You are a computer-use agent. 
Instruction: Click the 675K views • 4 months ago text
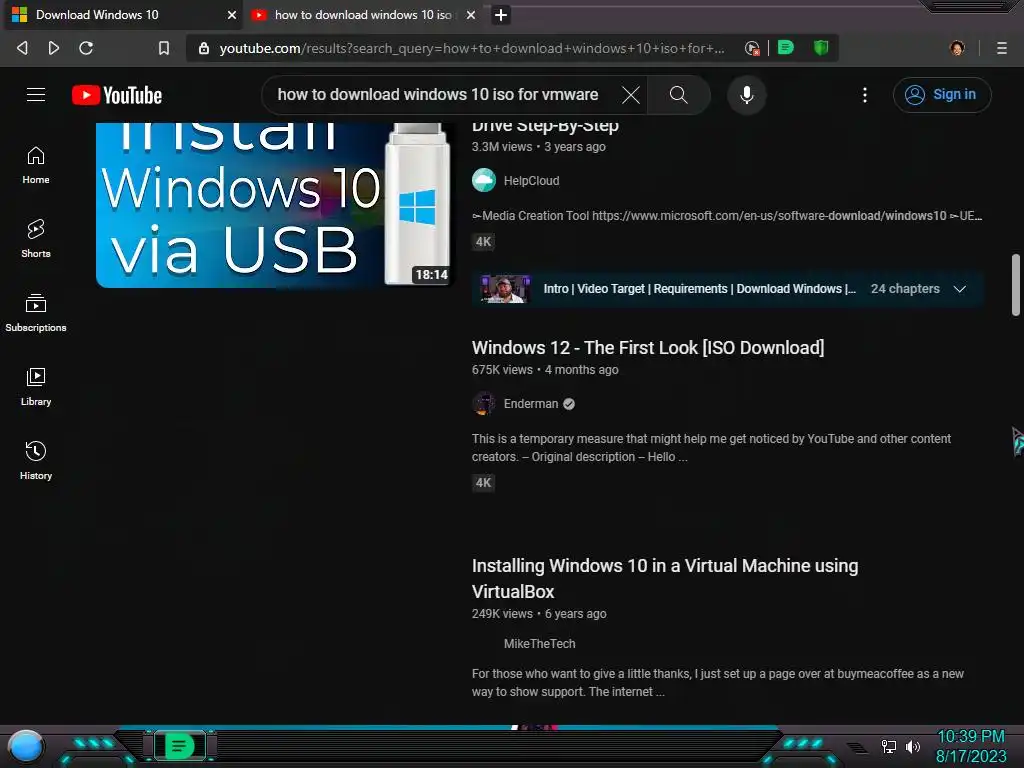(545, 370)
